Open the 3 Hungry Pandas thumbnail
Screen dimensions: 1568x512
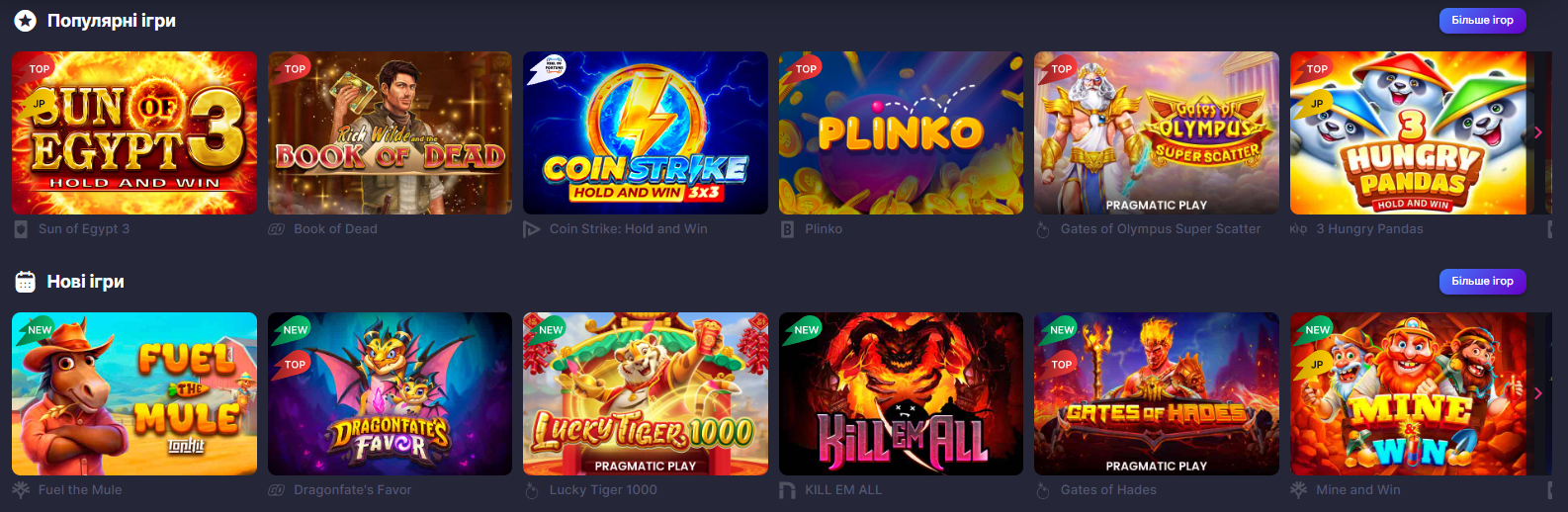[x=1412, y=132]
